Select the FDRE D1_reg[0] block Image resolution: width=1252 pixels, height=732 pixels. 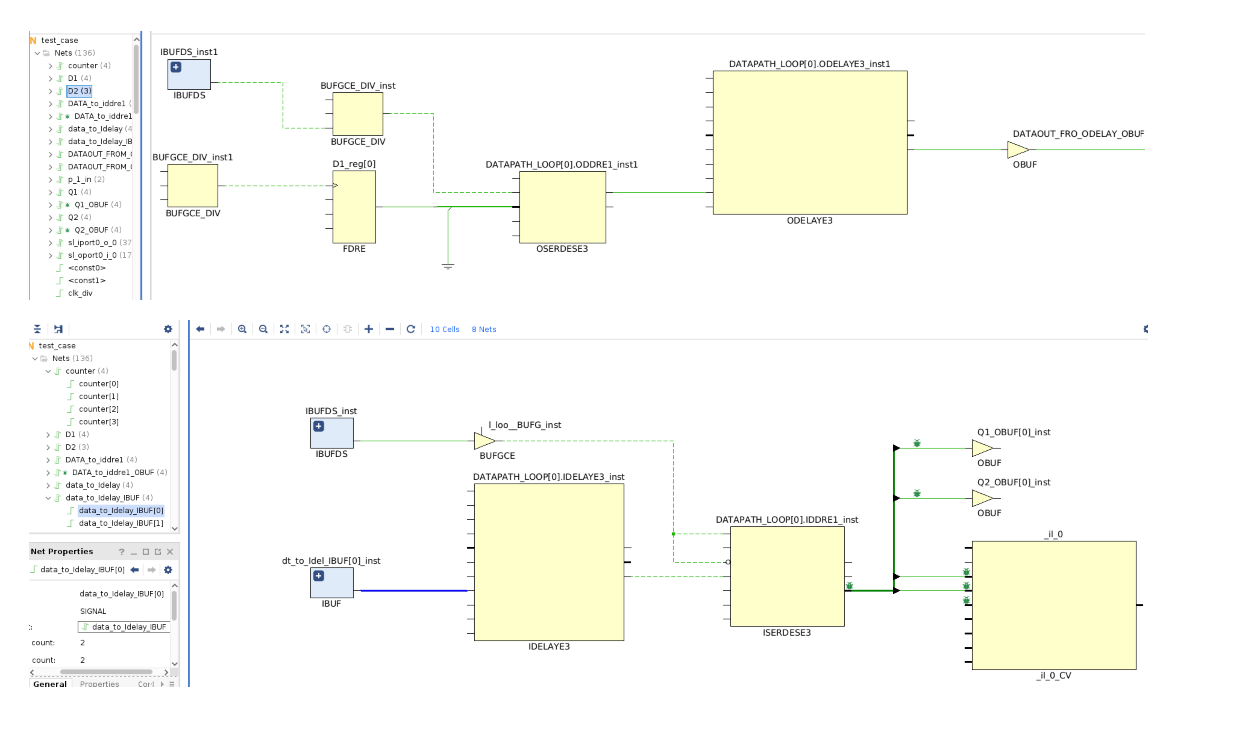pyautogui.click(x=354, y=206)
